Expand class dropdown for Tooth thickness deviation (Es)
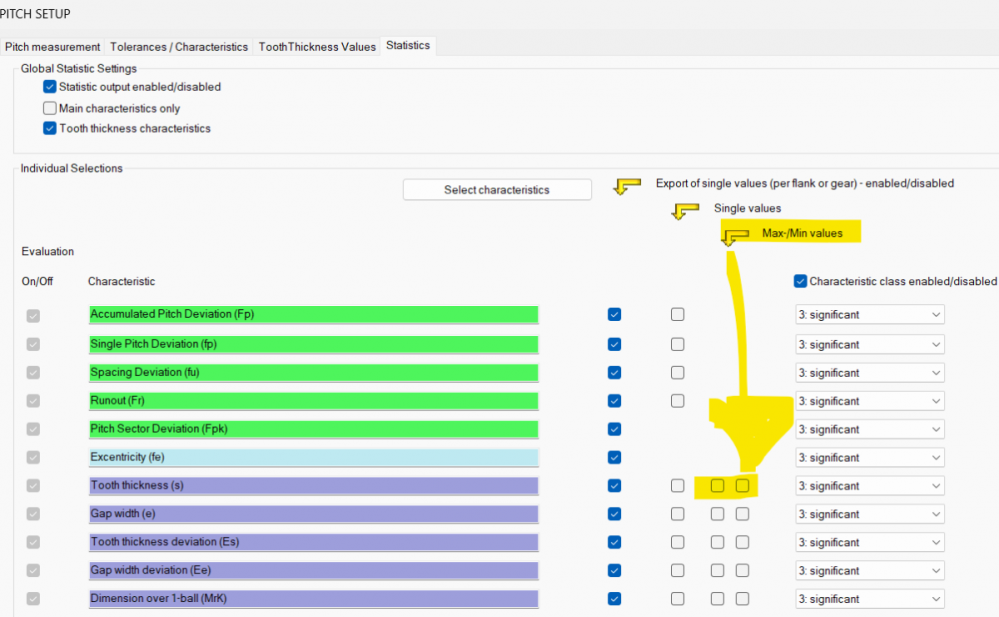 coord(869,542)
